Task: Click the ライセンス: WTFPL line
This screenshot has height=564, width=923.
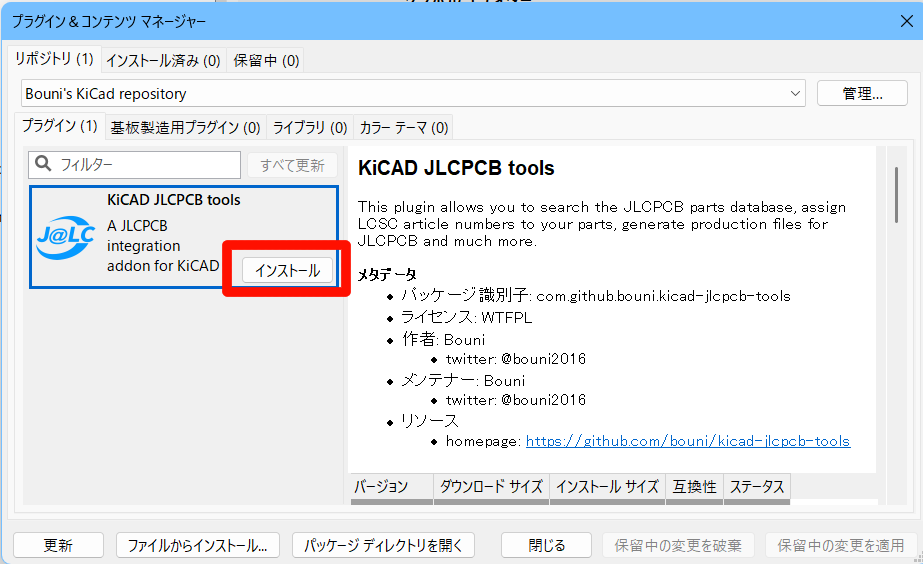Action: [466, 318]
